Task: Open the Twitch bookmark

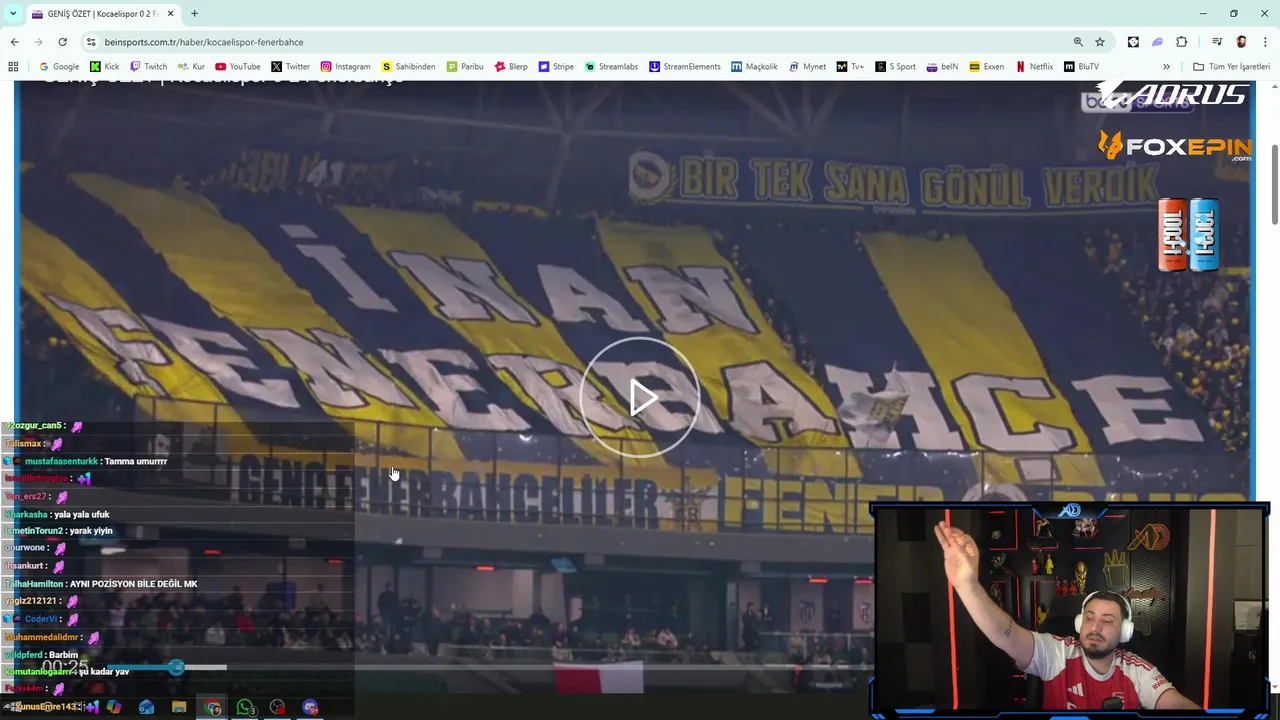Action: click(148, 67)
